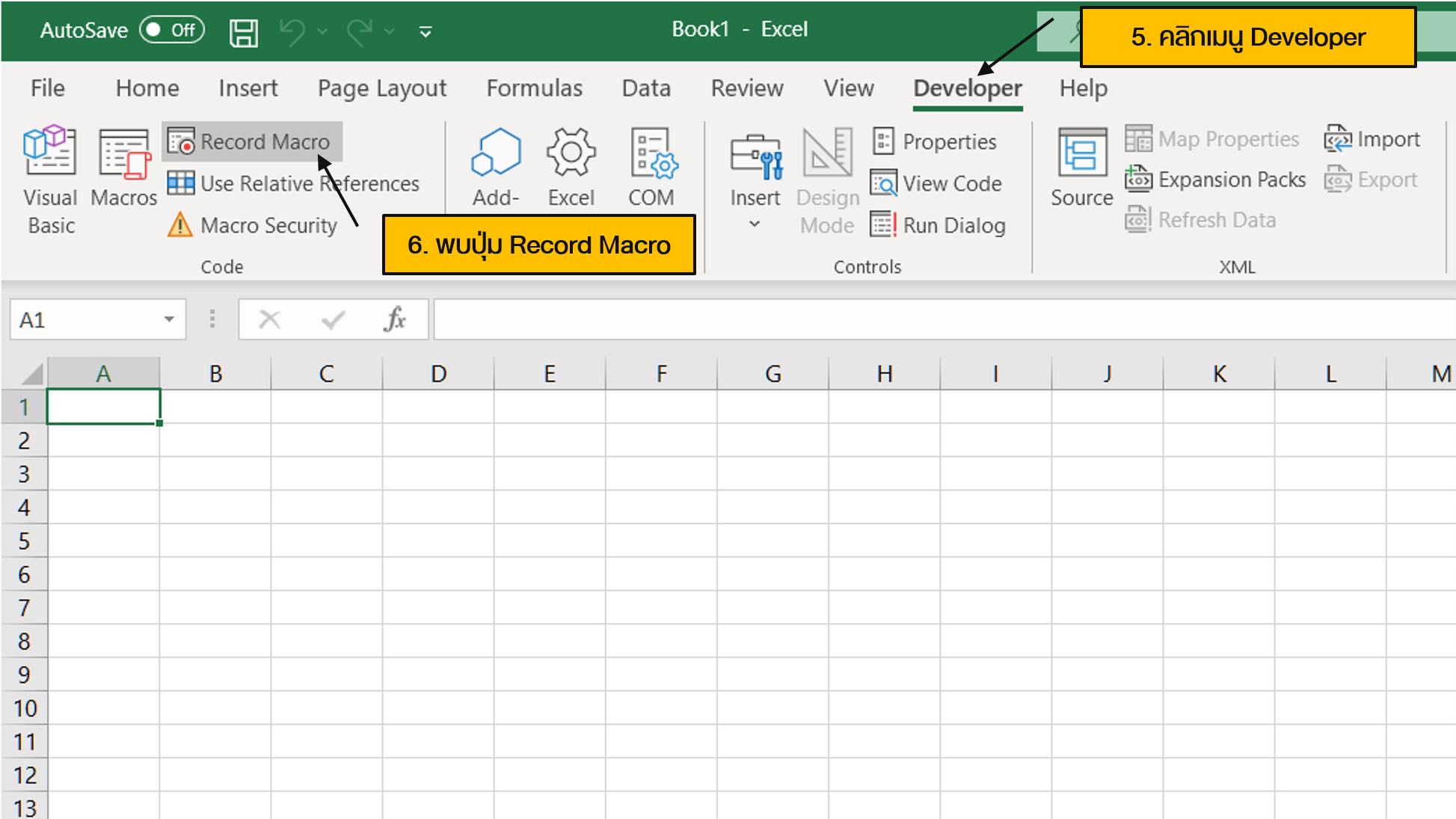Viewport: 1456px width, 819px height.
Task: Select row 5 header
Action: click(x=24, y=541)
